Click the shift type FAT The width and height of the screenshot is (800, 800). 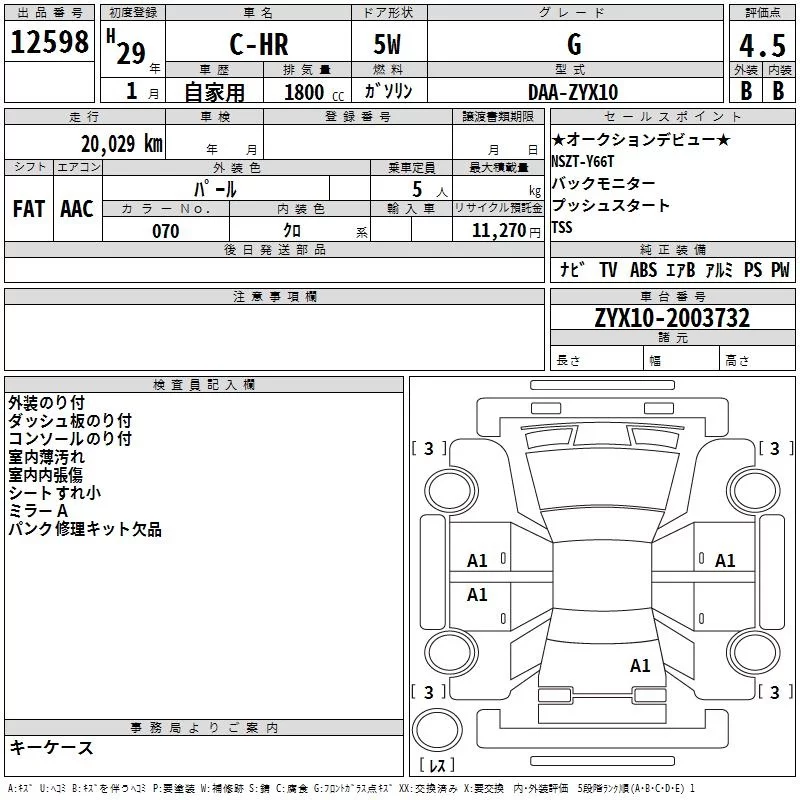[29, 209]
